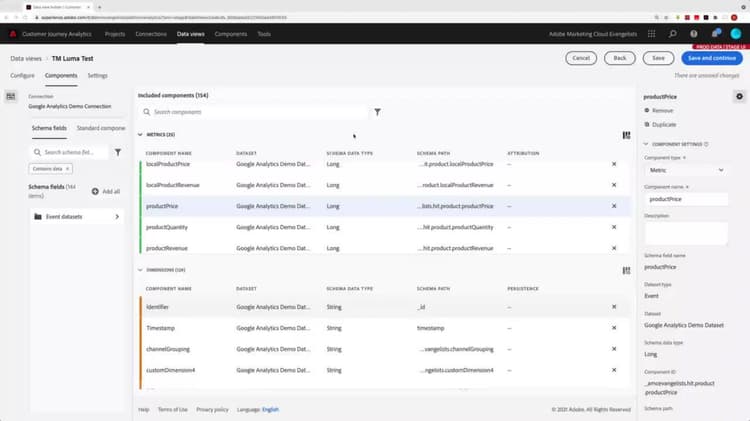This screenshot has height=421, width=750.
Task: Select the channelGrouping dimension row
Action: tap(385, 349)
